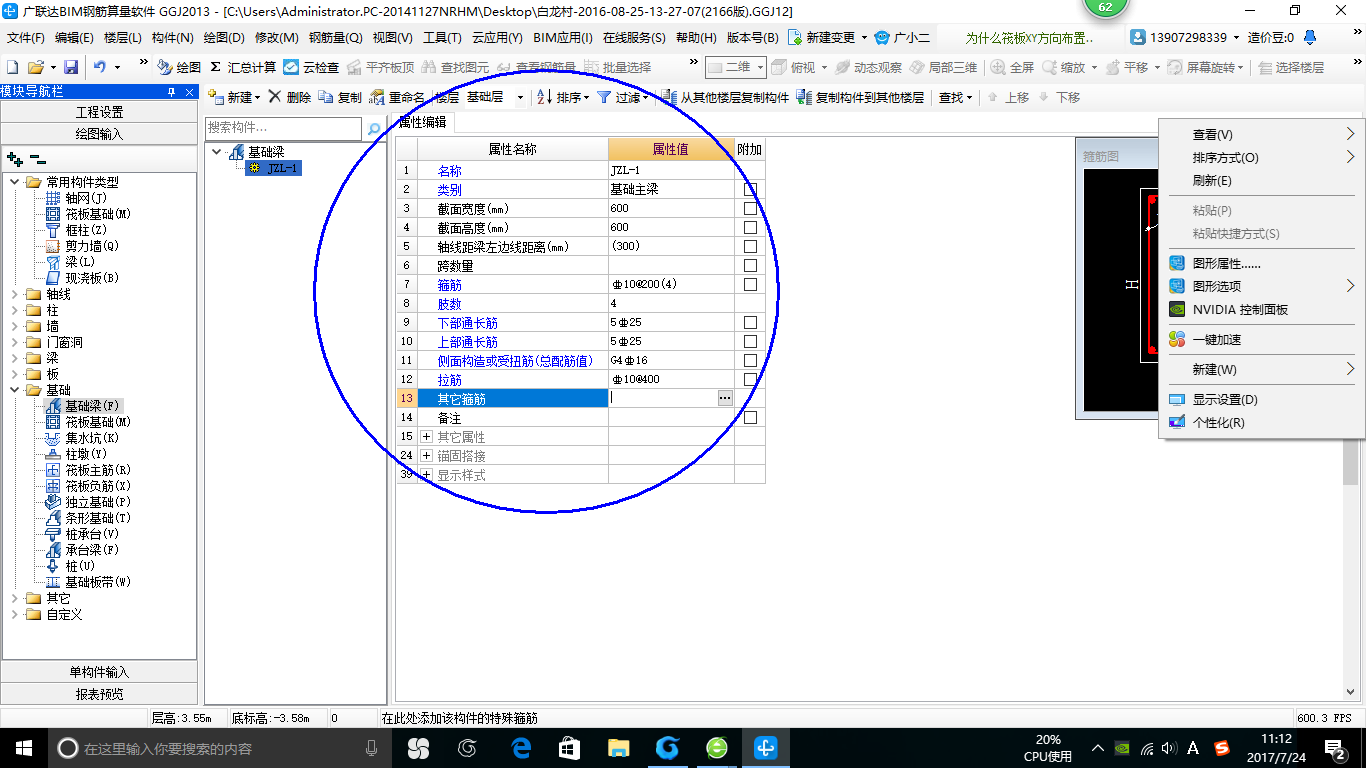Screen dimensions: 1366x768
Task: Choose NVIDIA 控制面板 in the context menu
Action: [x=1240, y=309]
